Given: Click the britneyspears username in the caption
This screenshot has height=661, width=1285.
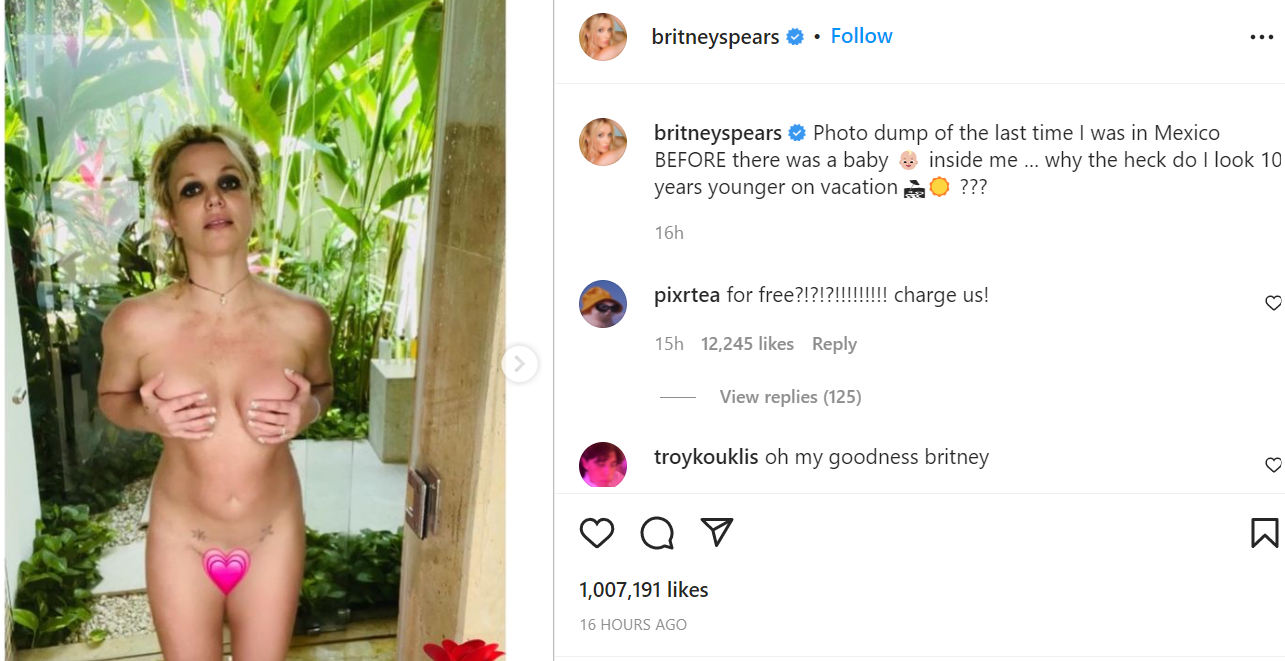Looking at the screenshot, I should [x=717, y=133].
